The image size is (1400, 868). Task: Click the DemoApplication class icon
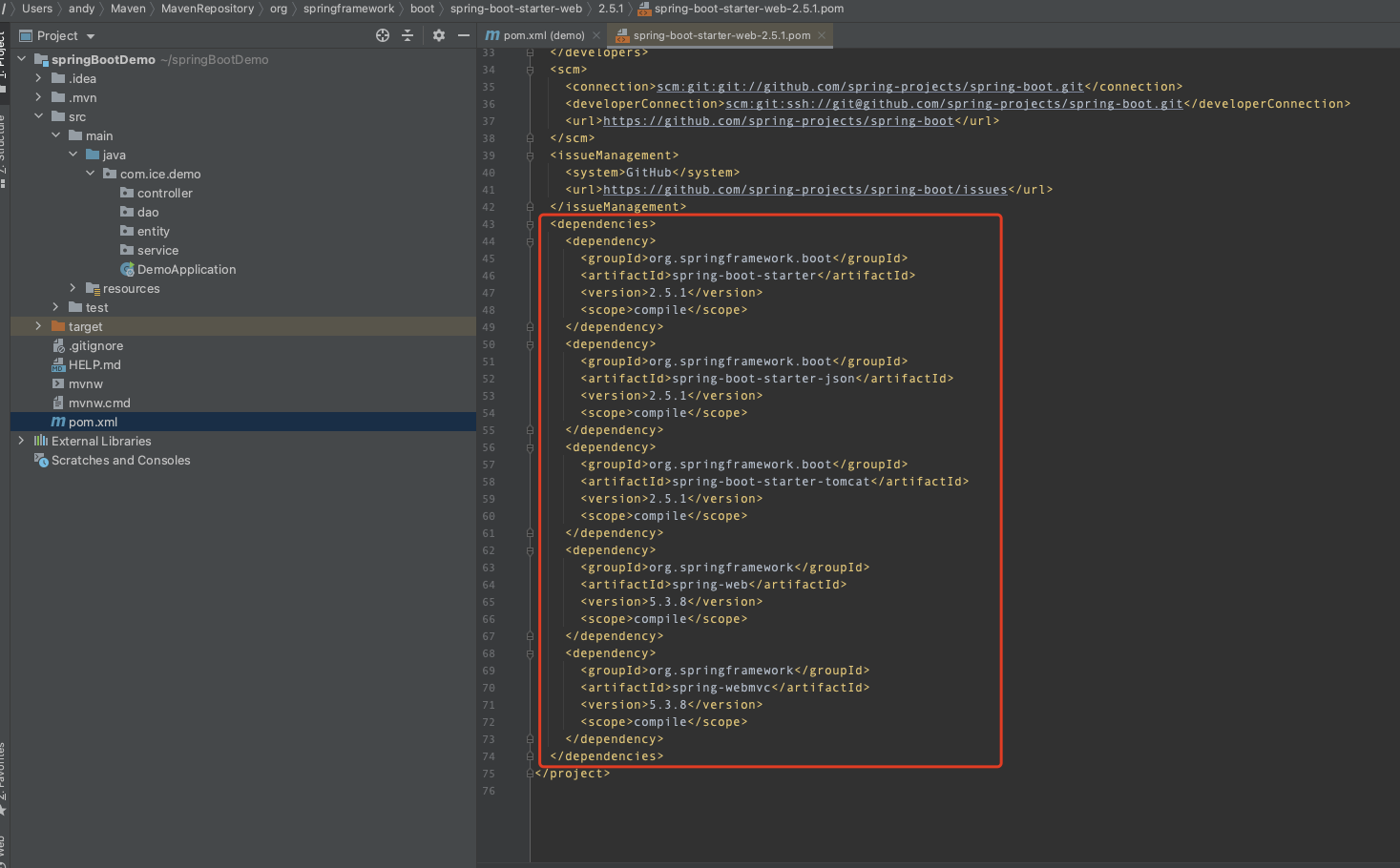coord(127,270)
